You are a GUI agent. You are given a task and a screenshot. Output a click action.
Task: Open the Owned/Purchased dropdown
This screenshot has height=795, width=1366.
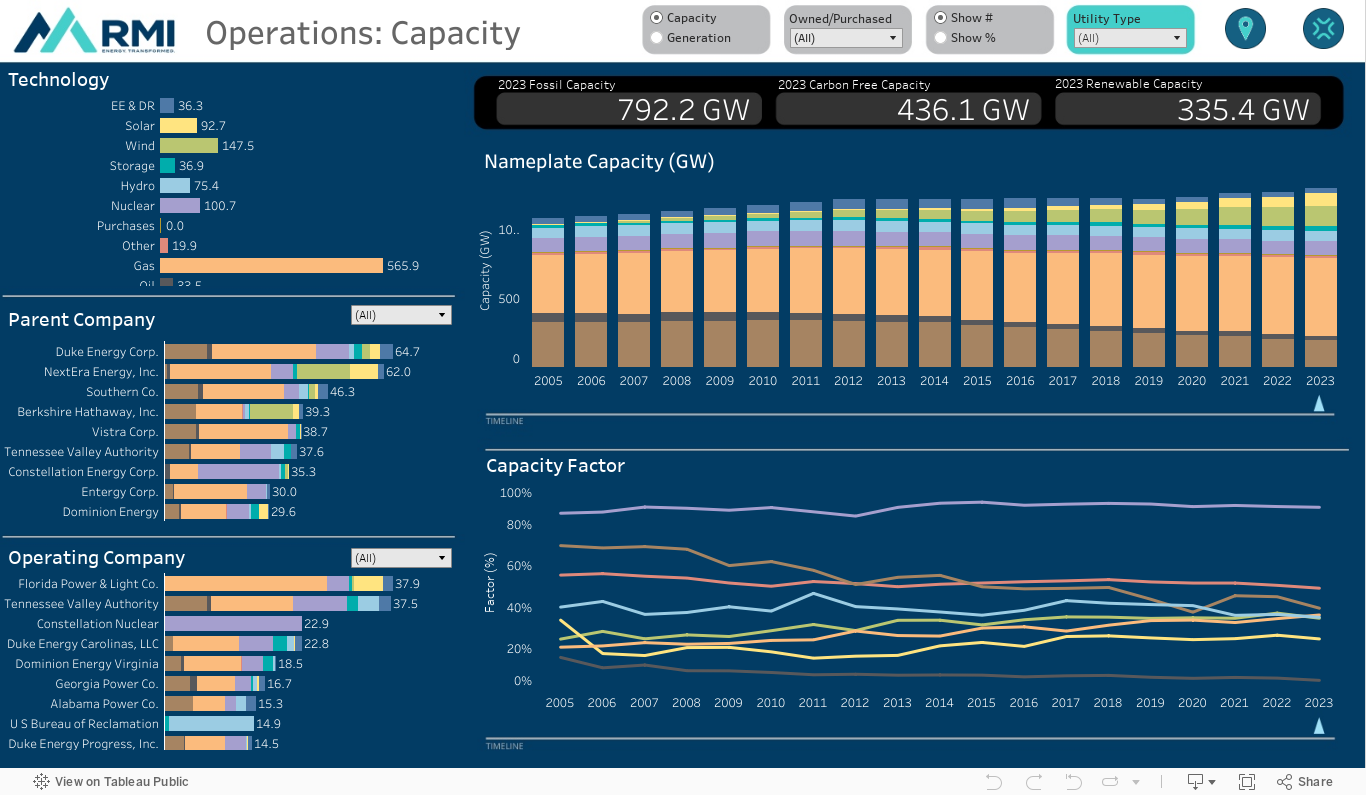coord(845,38)
